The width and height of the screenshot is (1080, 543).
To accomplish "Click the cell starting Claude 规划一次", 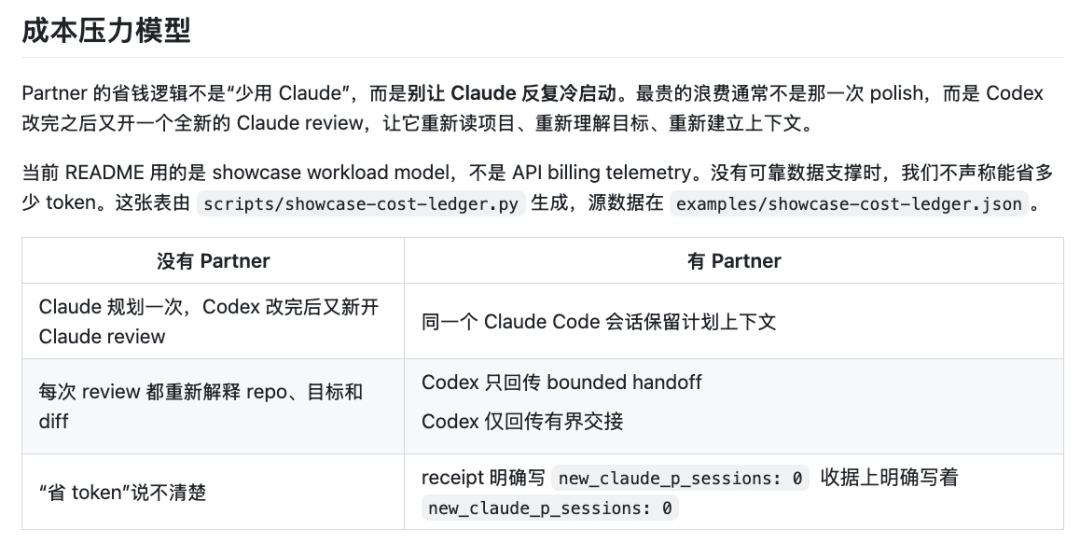I will coord(209,321).
